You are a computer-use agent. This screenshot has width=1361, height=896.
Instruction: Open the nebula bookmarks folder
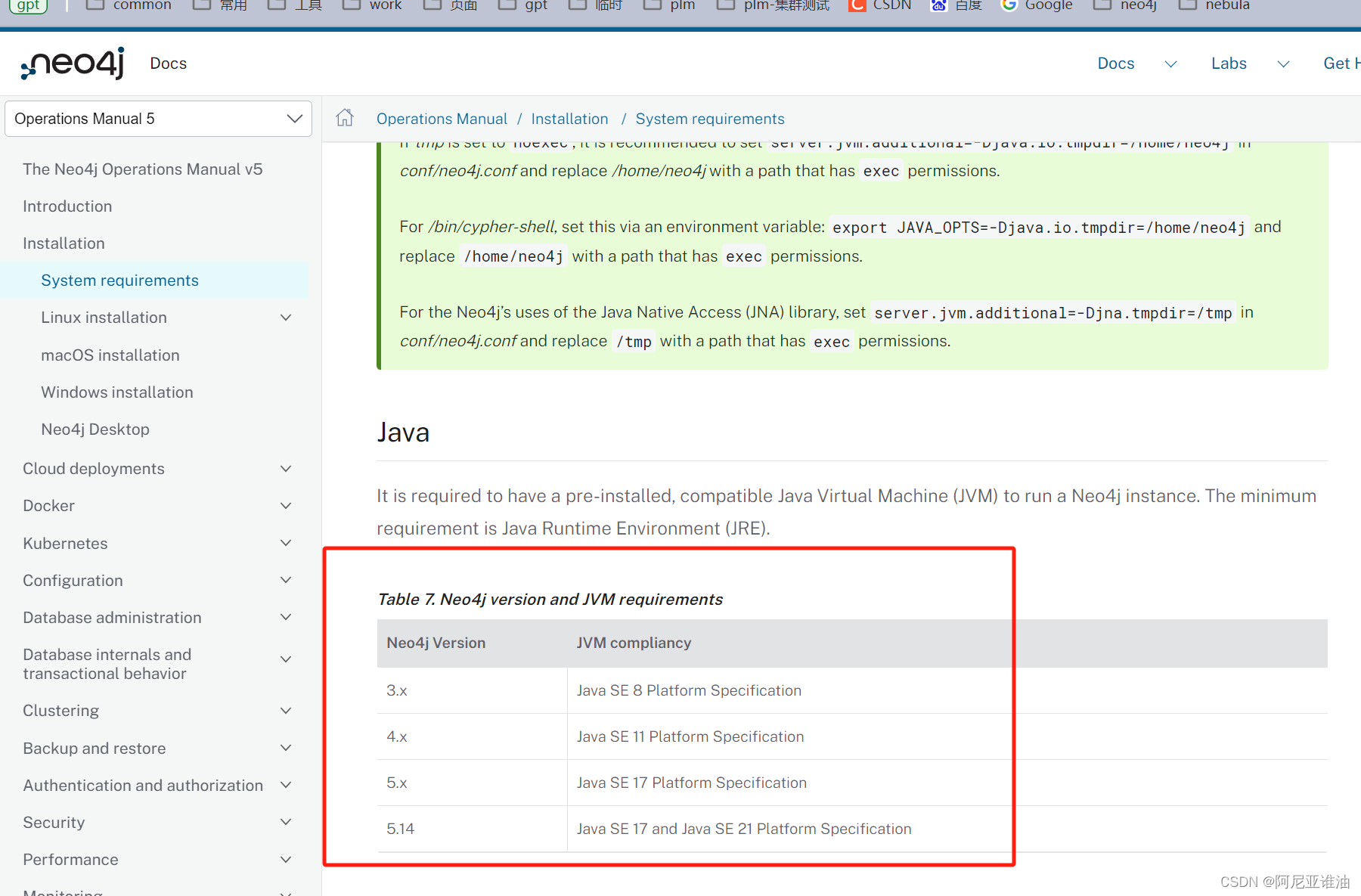pos(1214,5)
